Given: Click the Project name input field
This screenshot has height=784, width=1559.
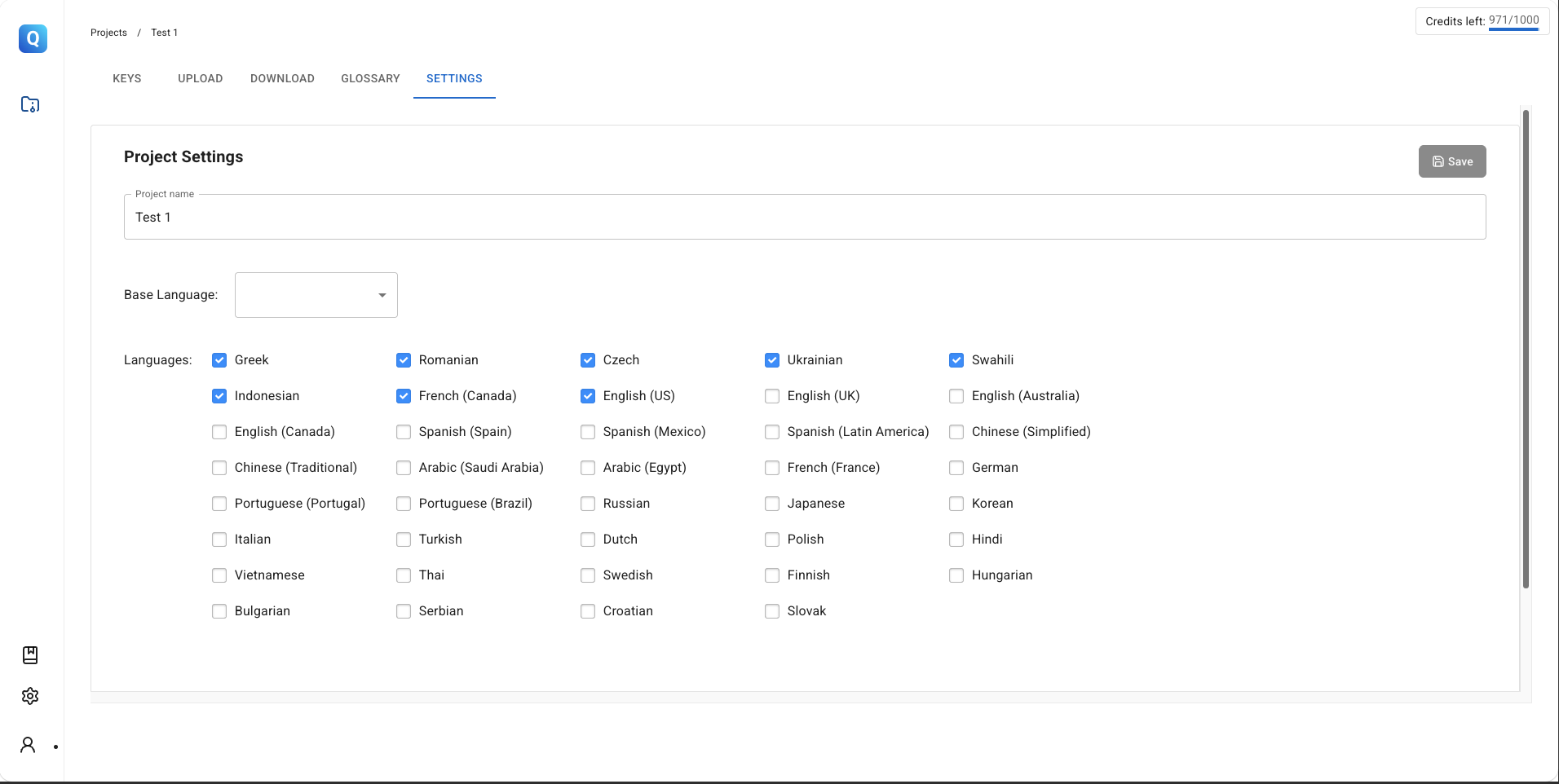Looking at the screenshot, I should pyautogui.click(x=805, y=217).
